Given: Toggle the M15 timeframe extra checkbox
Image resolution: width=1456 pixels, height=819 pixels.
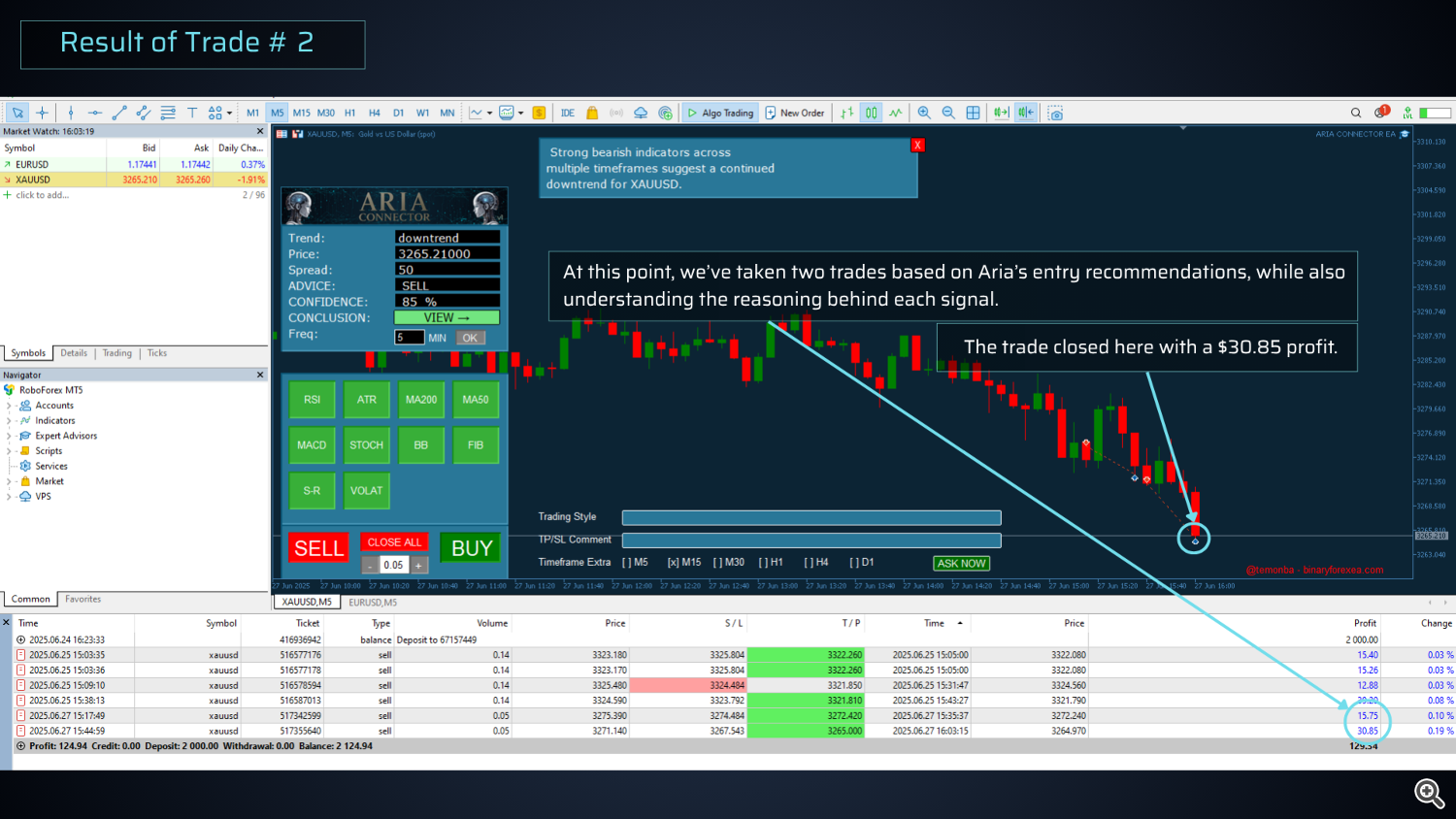Looking at the screenshot, I should (683, 562).
